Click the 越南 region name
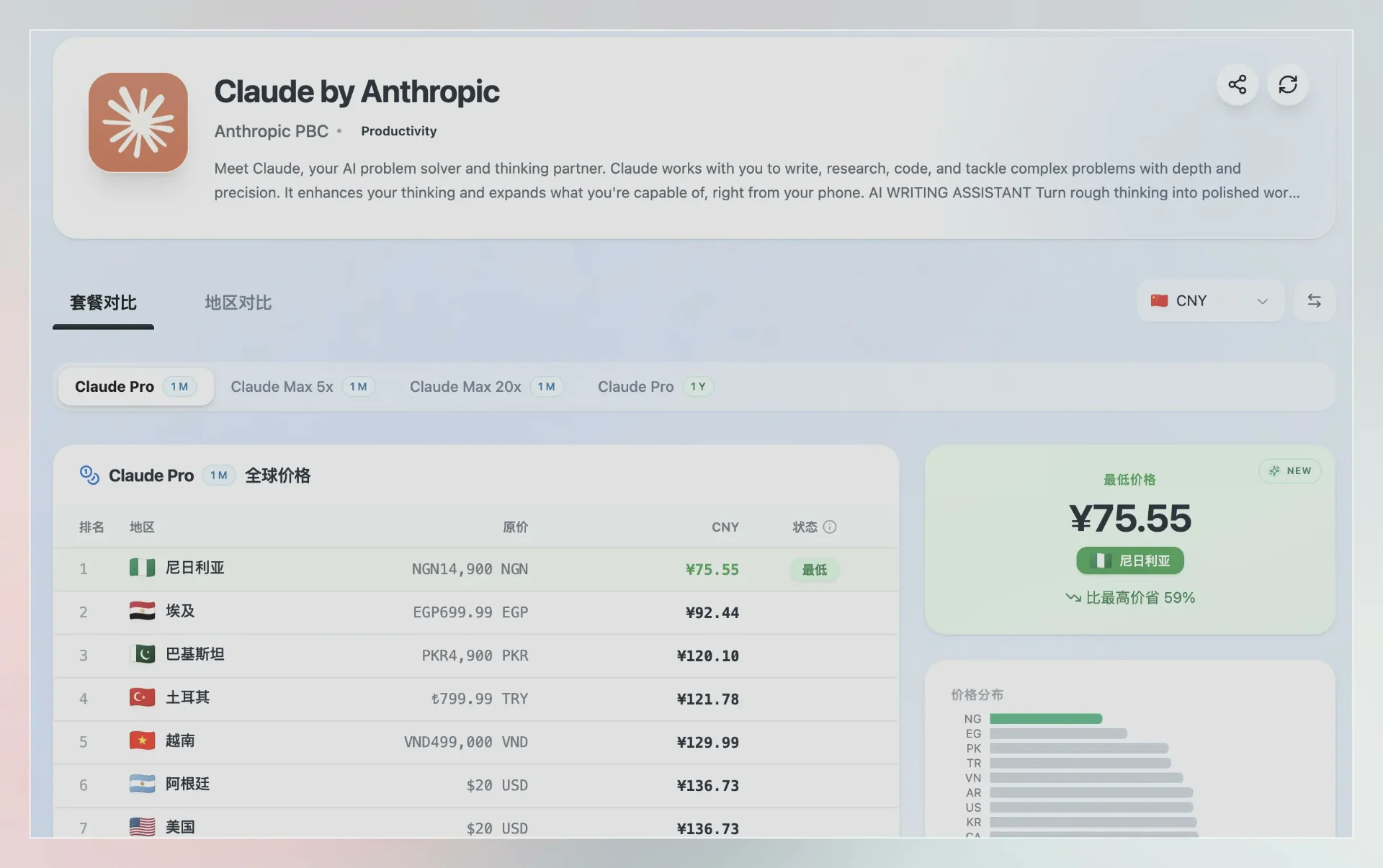 (x=180, y=741)
